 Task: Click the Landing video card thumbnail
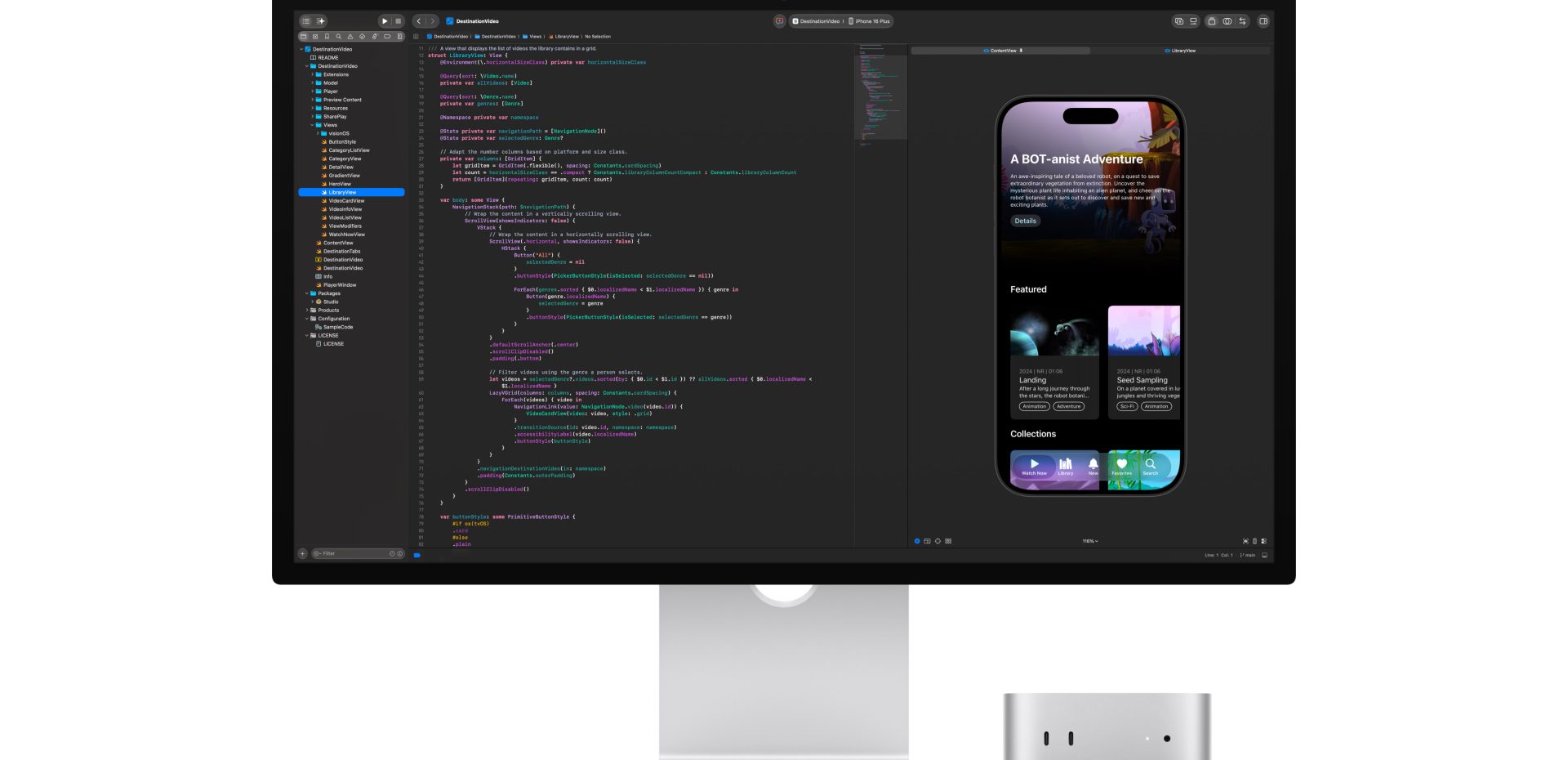click(1054, 331)
